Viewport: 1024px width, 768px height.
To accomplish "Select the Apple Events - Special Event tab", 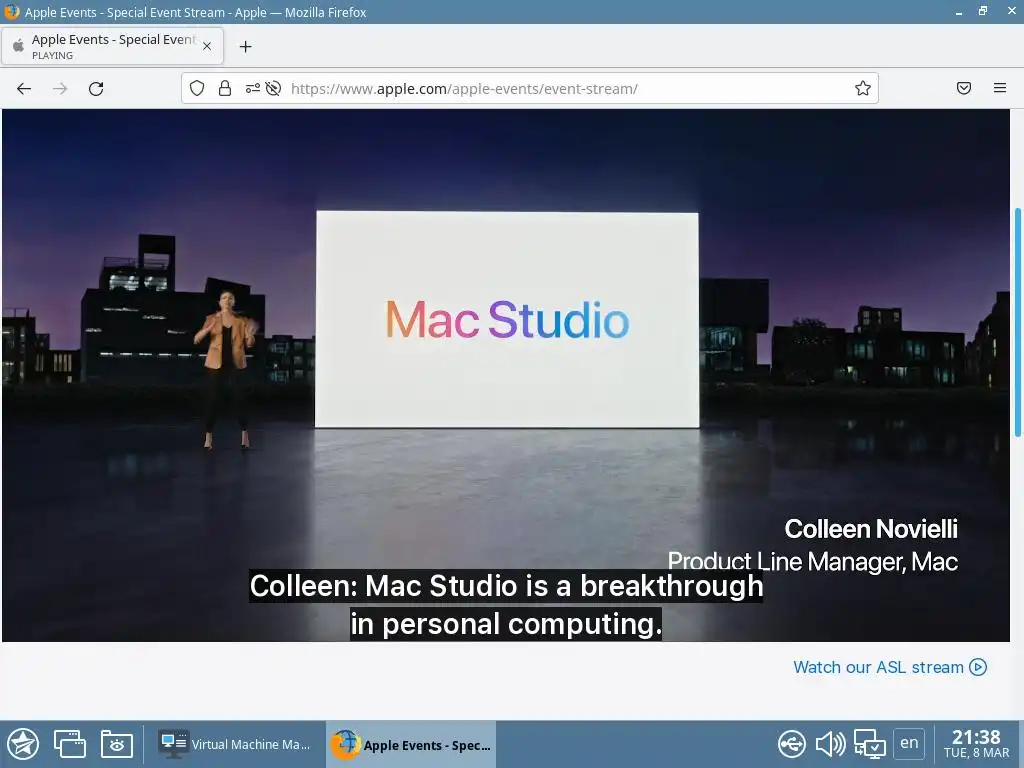I will pos(112,46).
